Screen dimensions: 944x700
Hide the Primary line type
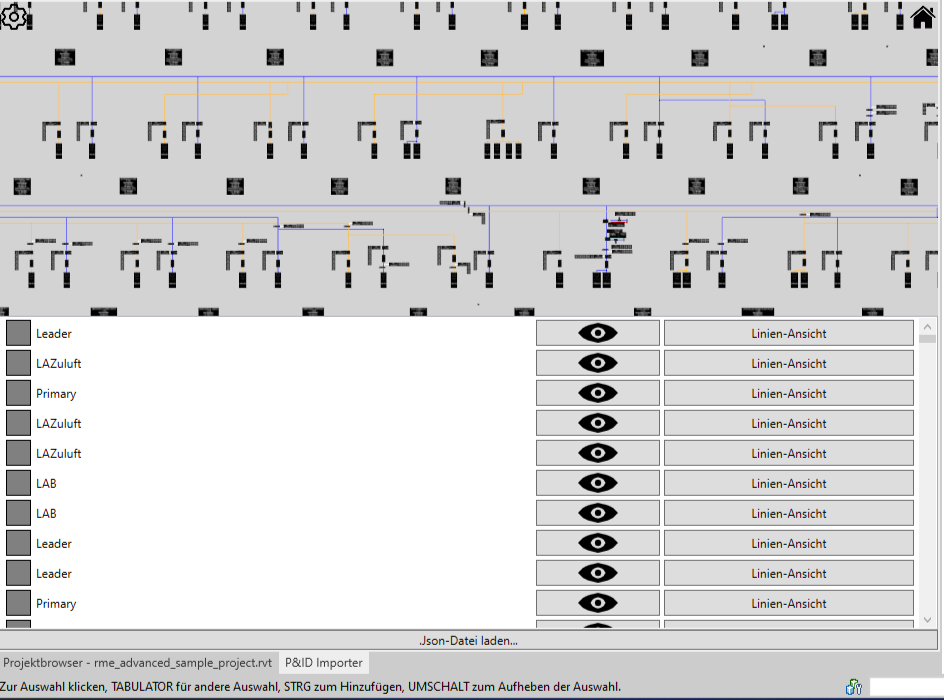pyautogui.click(x=597, y=392)
